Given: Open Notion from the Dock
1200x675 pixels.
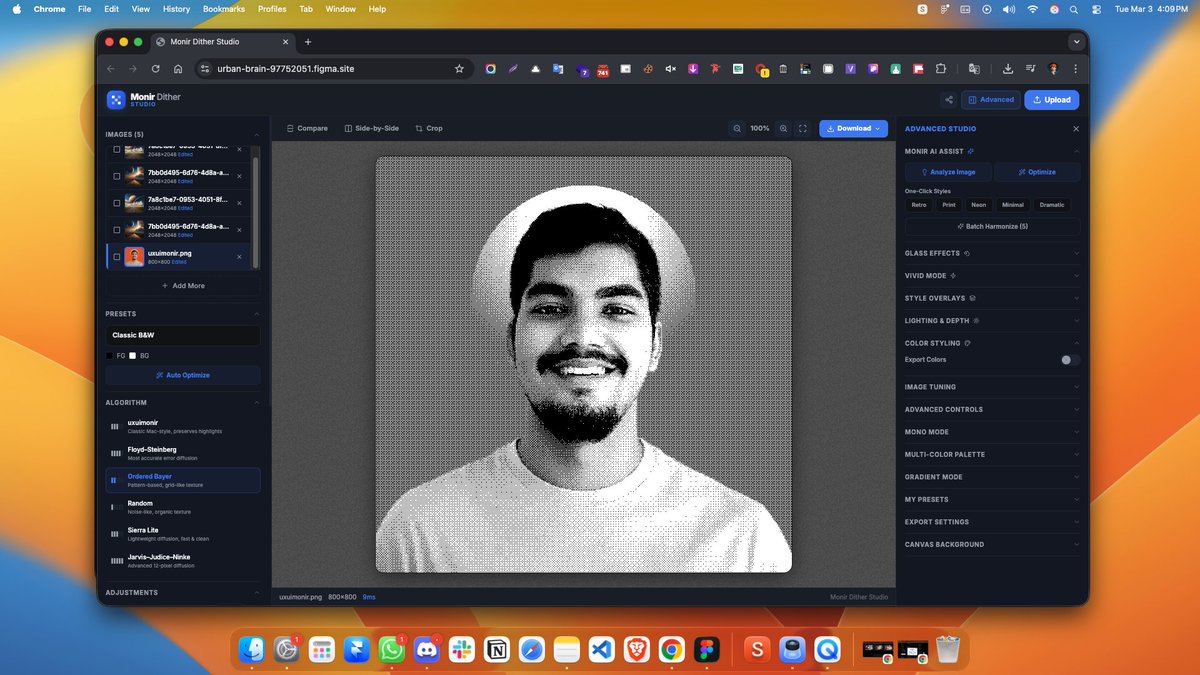Looking at the screenshot, I should (496, 649).
